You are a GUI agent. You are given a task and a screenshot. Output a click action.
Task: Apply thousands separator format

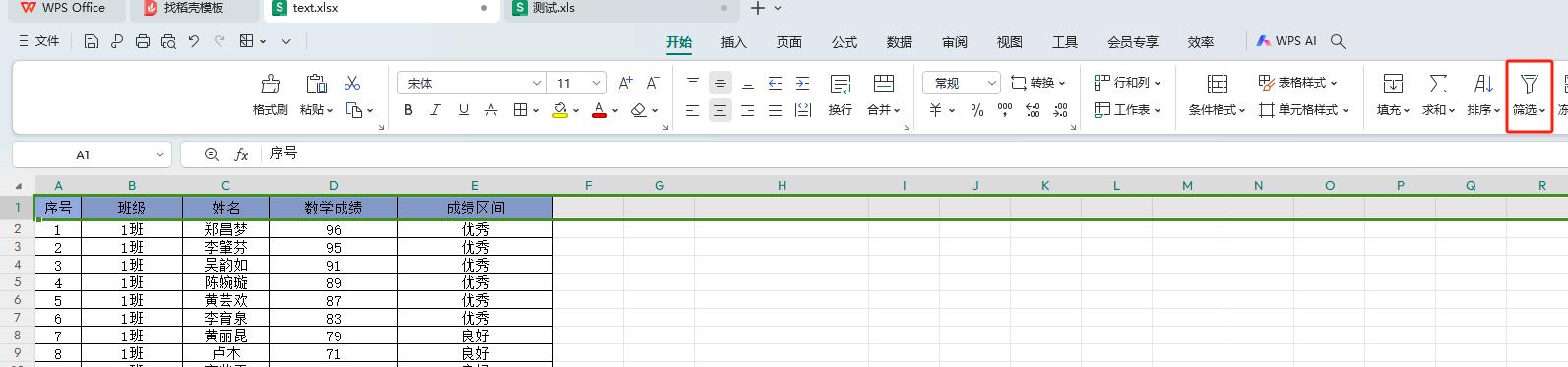tap(1005, 110)
